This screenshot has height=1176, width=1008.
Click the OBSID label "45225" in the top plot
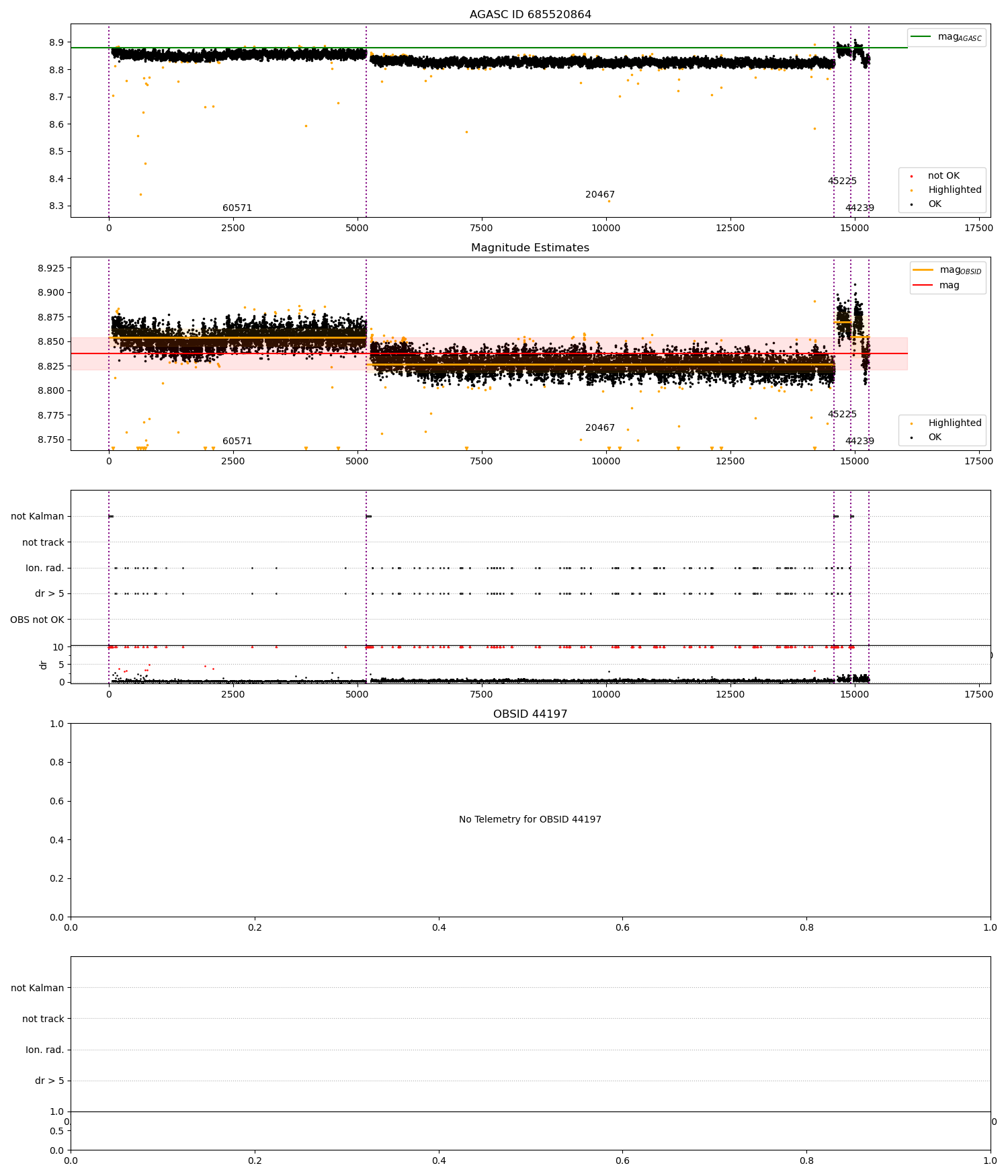click(842, 181)
